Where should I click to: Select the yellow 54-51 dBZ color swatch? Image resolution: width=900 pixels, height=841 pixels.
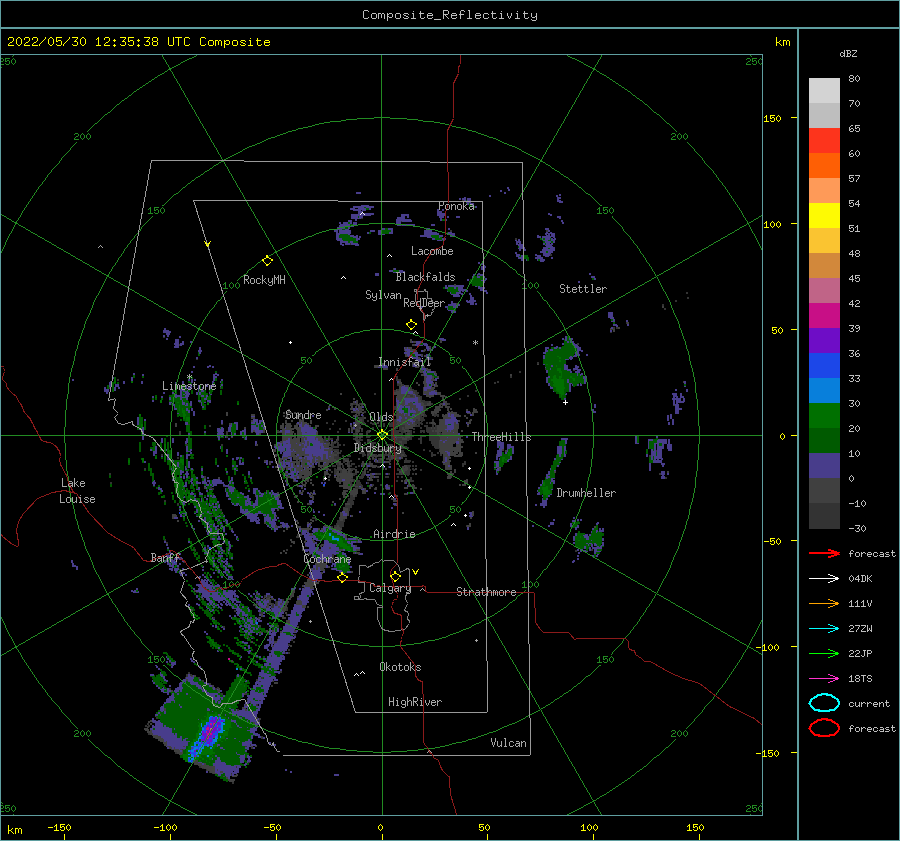(x=824, y=216)
